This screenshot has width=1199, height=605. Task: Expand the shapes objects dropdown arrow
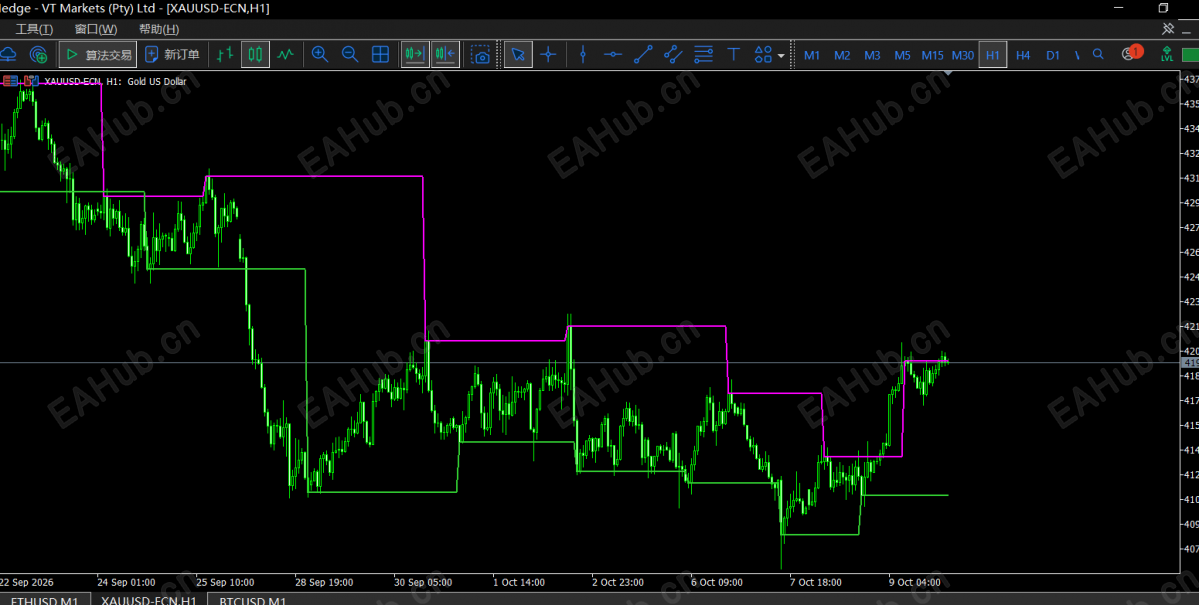pos(781,55)
